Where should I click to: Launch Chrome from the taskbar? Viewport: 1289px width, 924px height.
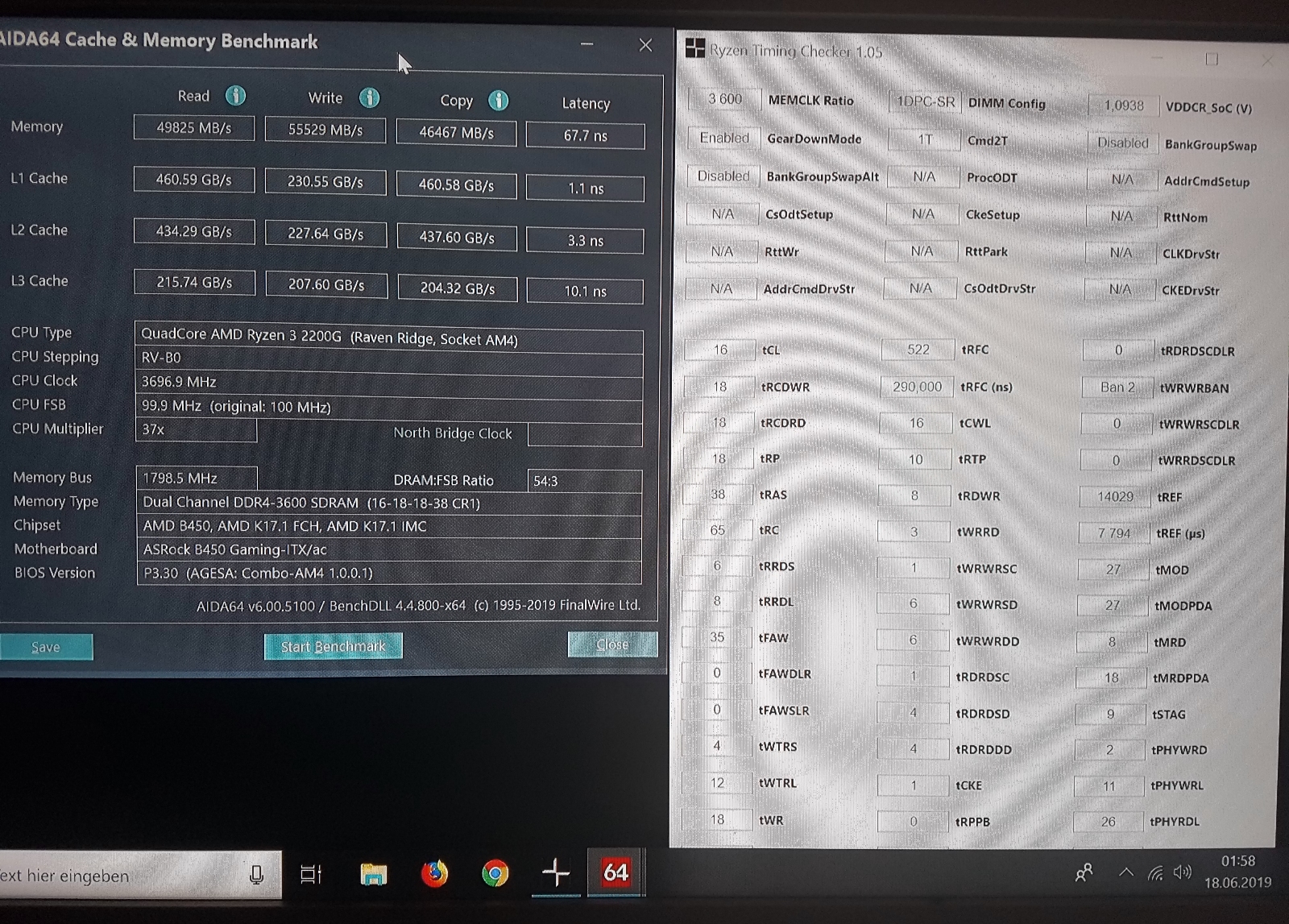point(495,873)
